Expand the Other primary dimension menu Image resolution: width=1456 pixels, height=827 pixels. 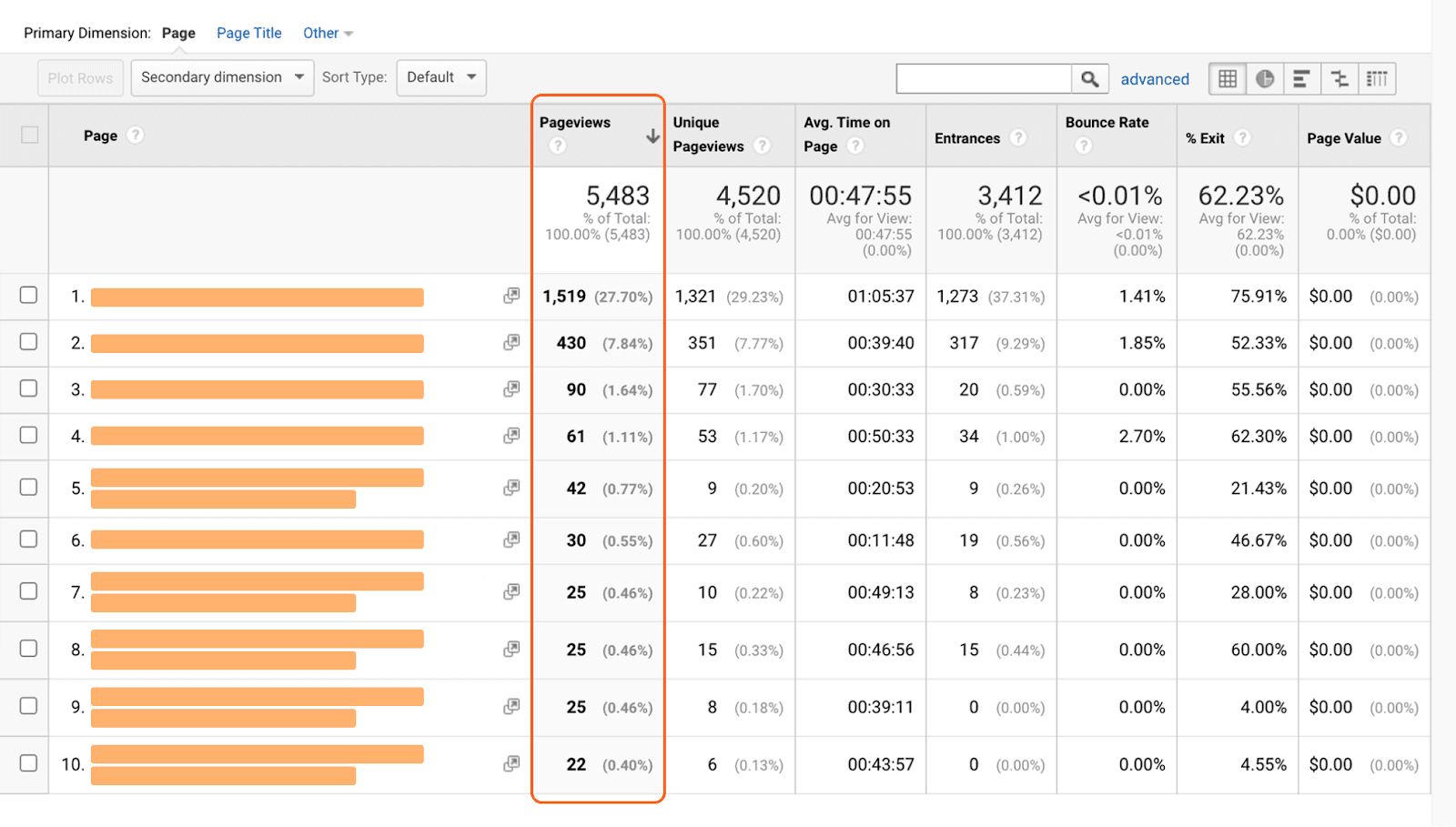pyautogui.click(x=328, y=34)
